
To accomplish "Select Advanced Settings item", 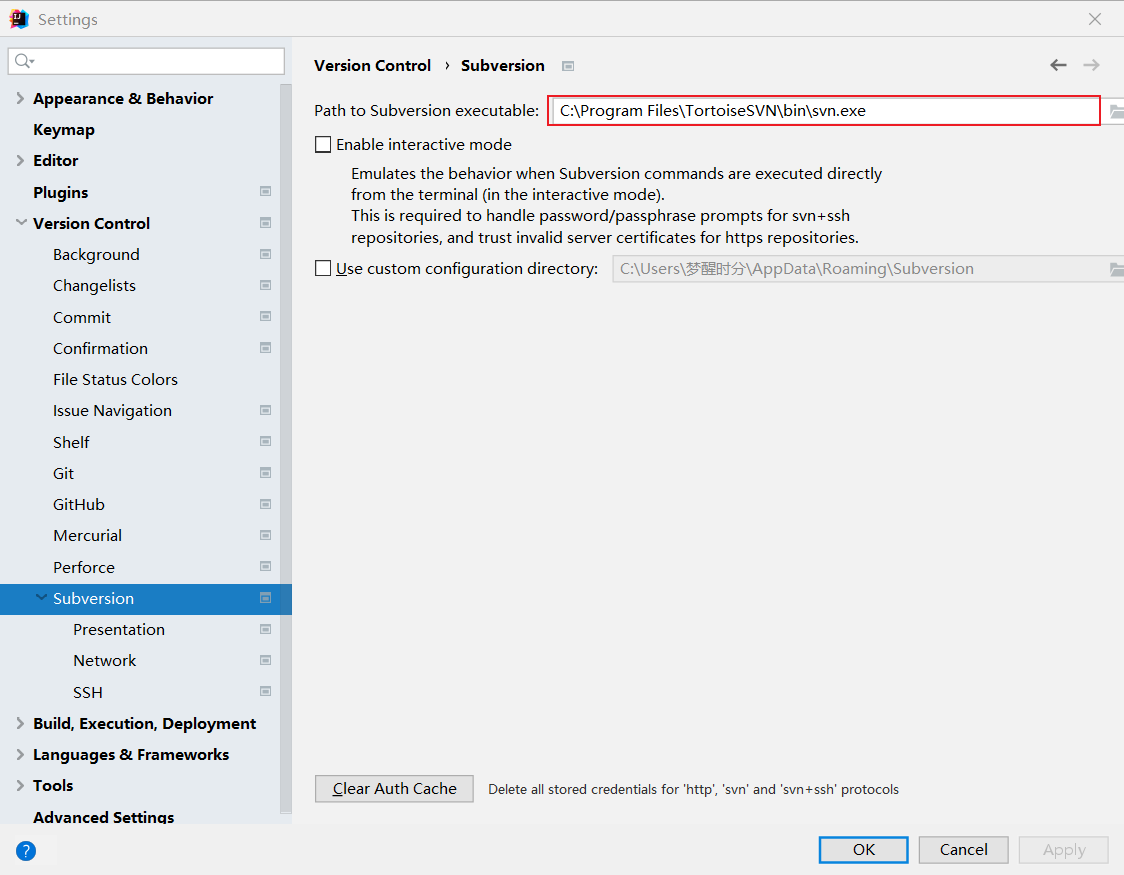I will click(103, 816).
